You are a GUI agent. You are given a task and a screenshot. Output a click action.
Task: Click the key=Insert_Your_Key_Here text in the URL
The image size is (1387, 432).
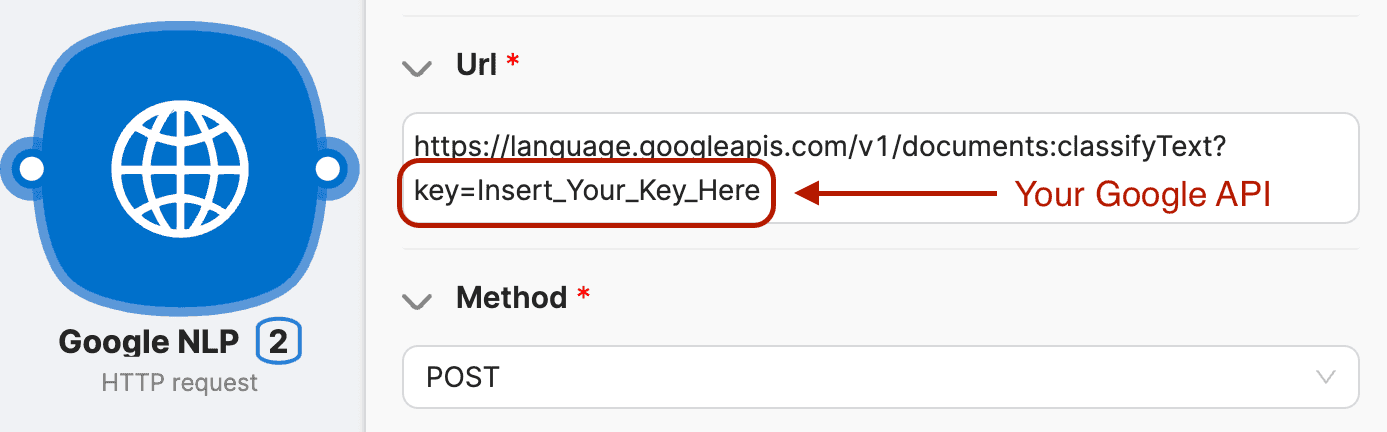click(x=587, y=191)
